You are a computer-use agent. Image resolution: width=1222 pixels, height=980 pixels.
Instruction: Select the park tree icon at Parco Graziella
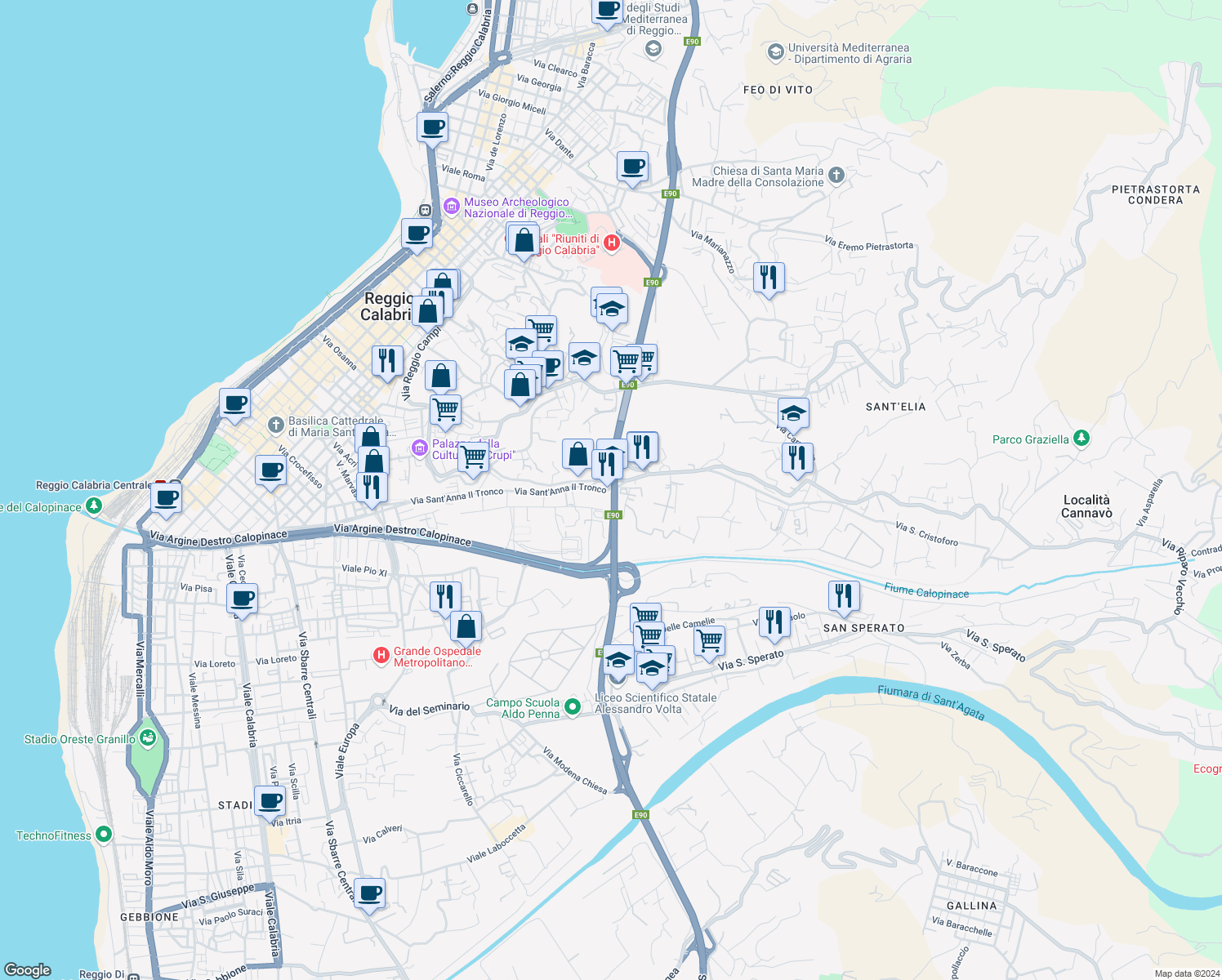click(x=1081, y=439)
